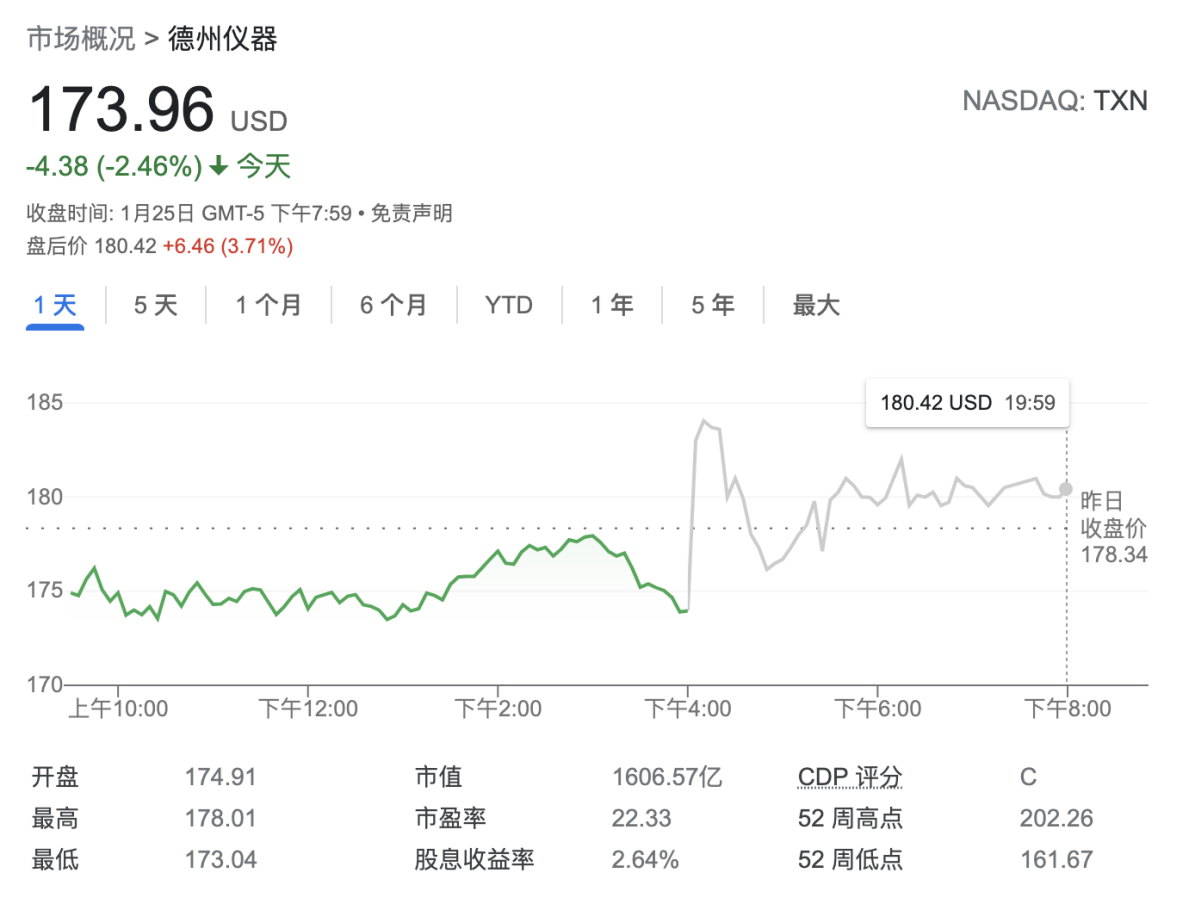
Task: Click the 下午6:00 axis label
Action: coord(878,709)
